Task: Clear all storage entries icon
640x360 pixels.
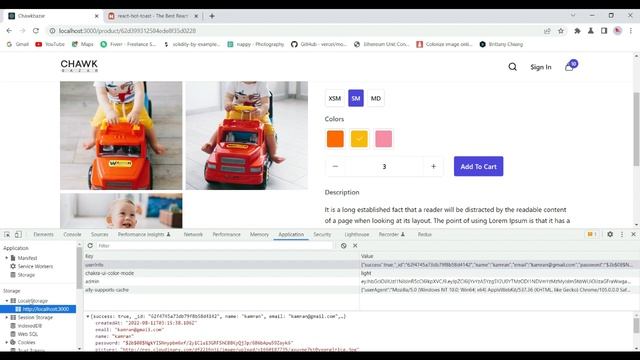Action: click(x=344, y=246)
